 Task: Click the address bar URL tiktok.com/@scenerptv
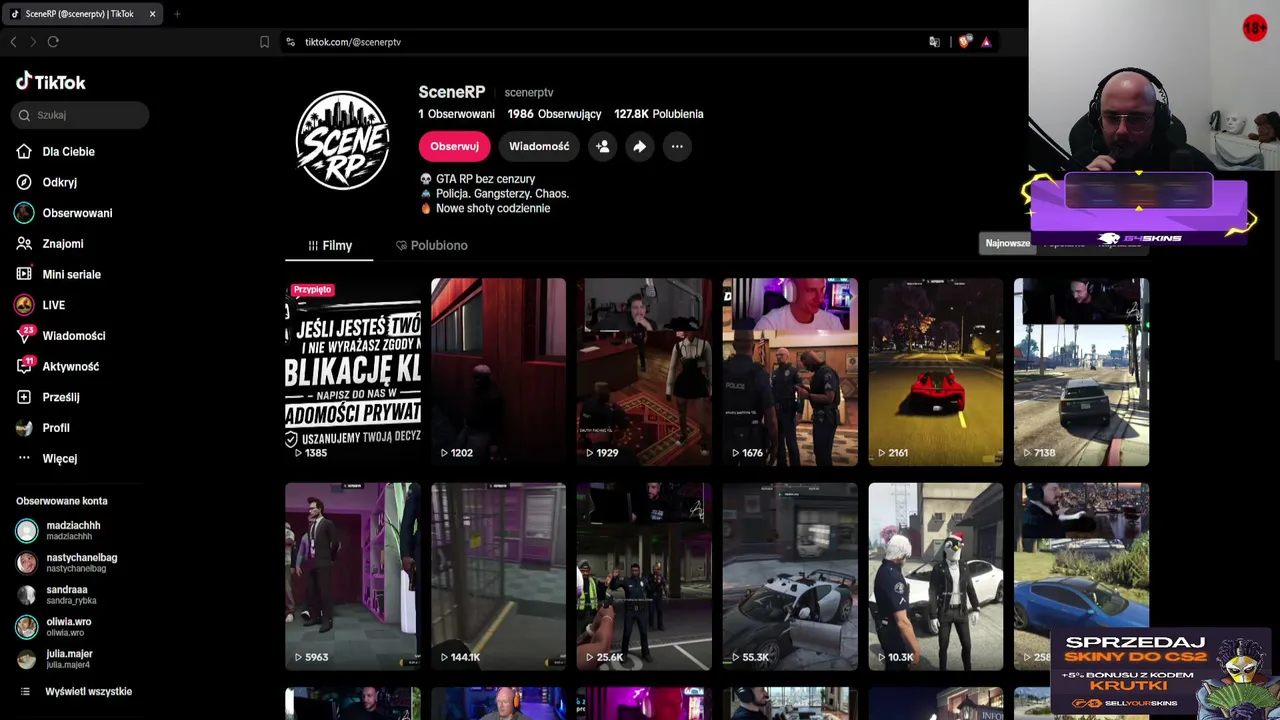pos(353,42)
